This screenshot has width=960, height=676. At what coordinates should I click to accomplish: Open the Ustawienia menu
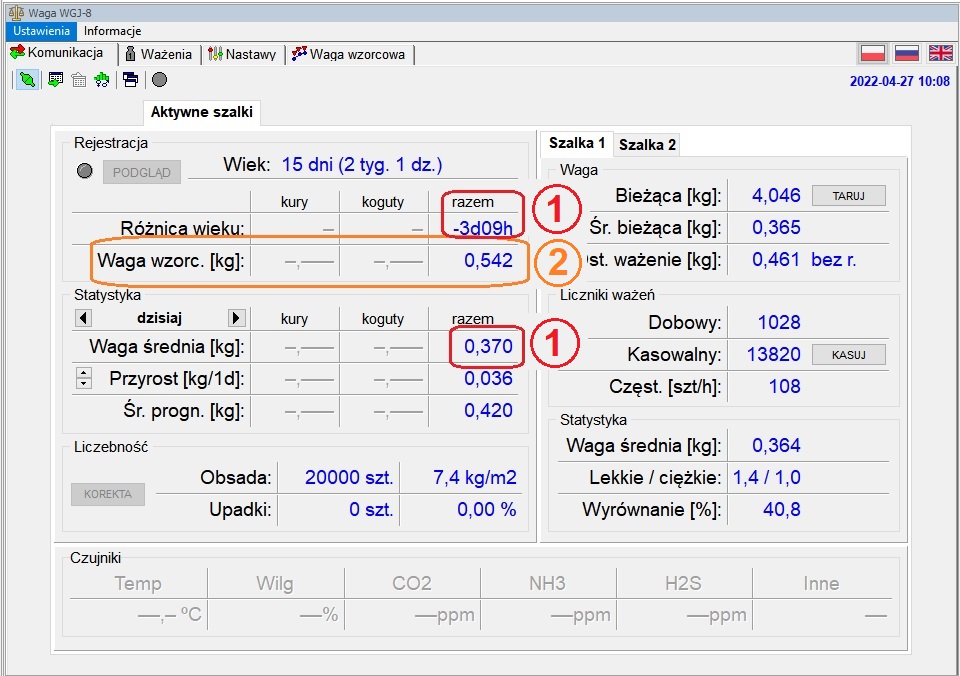point(40,31)
